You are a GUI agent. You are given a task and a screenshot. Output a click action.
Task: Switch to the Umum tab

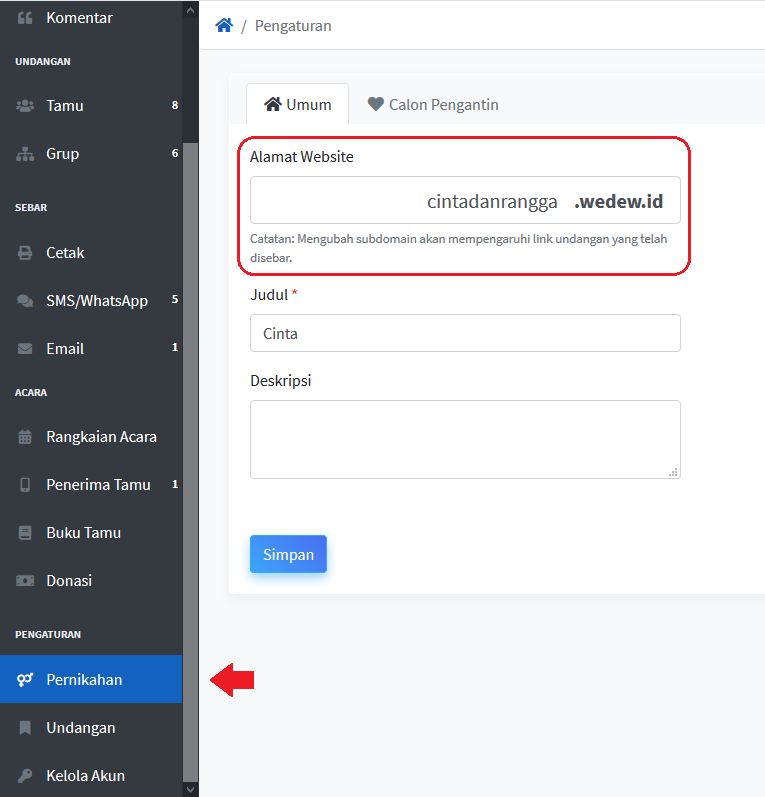coord(297,104)
